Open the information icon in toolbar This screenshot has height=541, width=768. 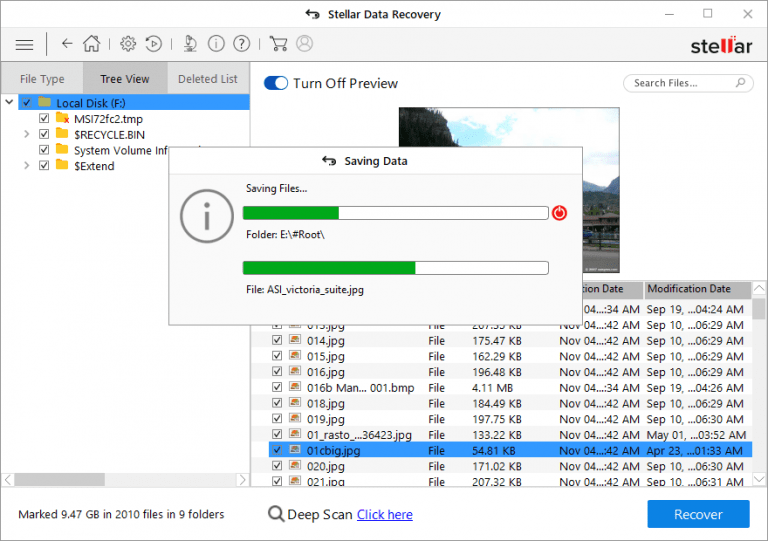point(216,44)
